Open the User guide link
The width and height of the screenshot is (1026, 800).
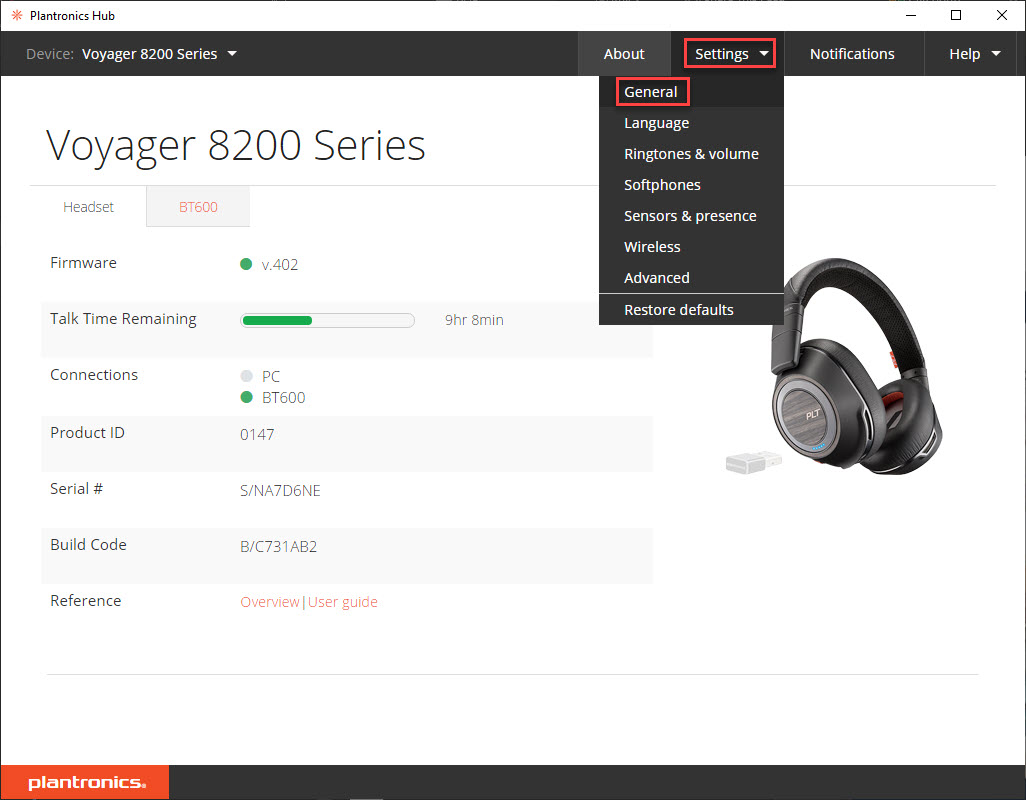pos(343,602)
